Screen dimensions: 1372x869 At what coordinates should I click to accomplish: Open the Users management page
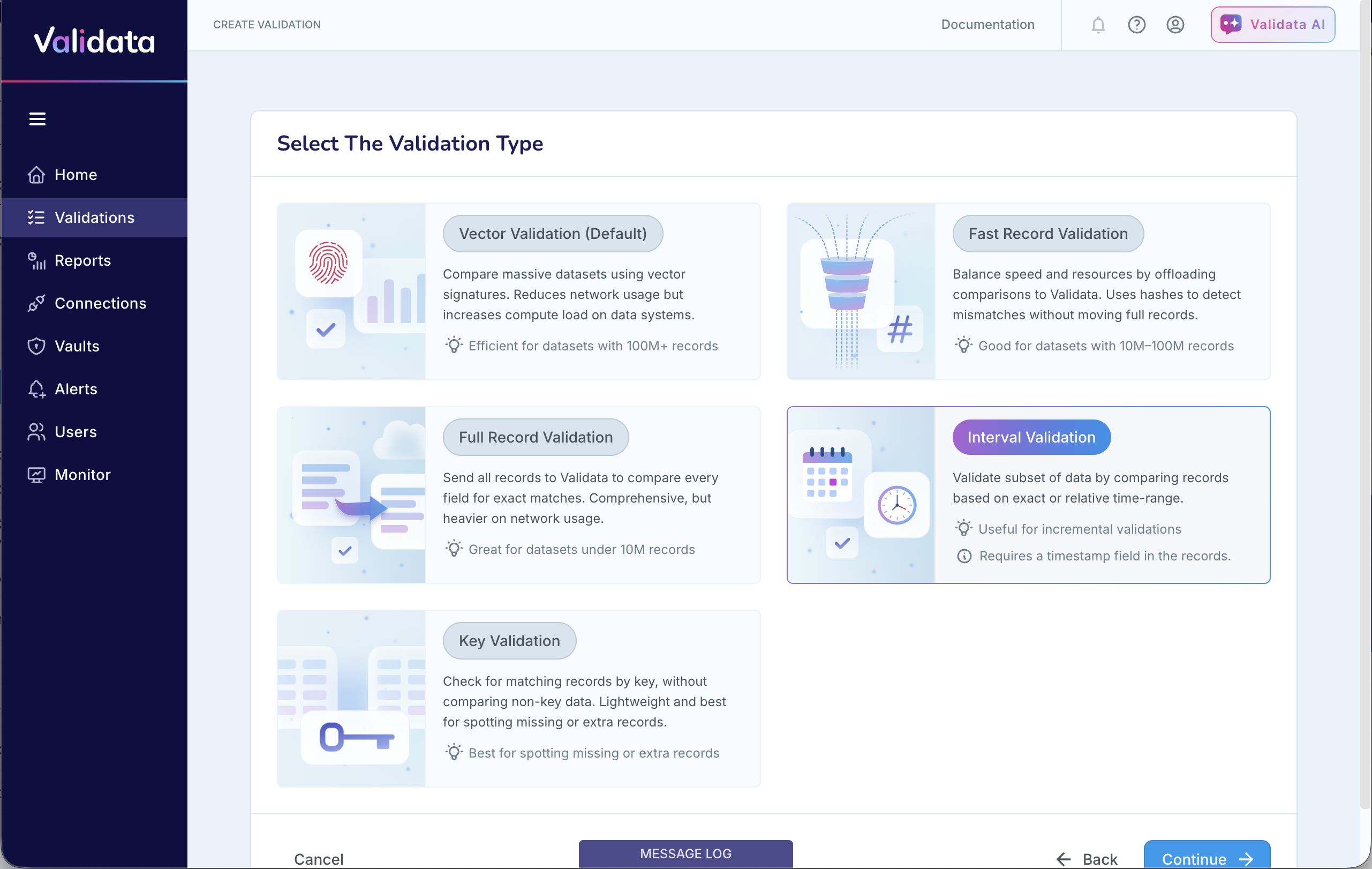click(75, 431)
